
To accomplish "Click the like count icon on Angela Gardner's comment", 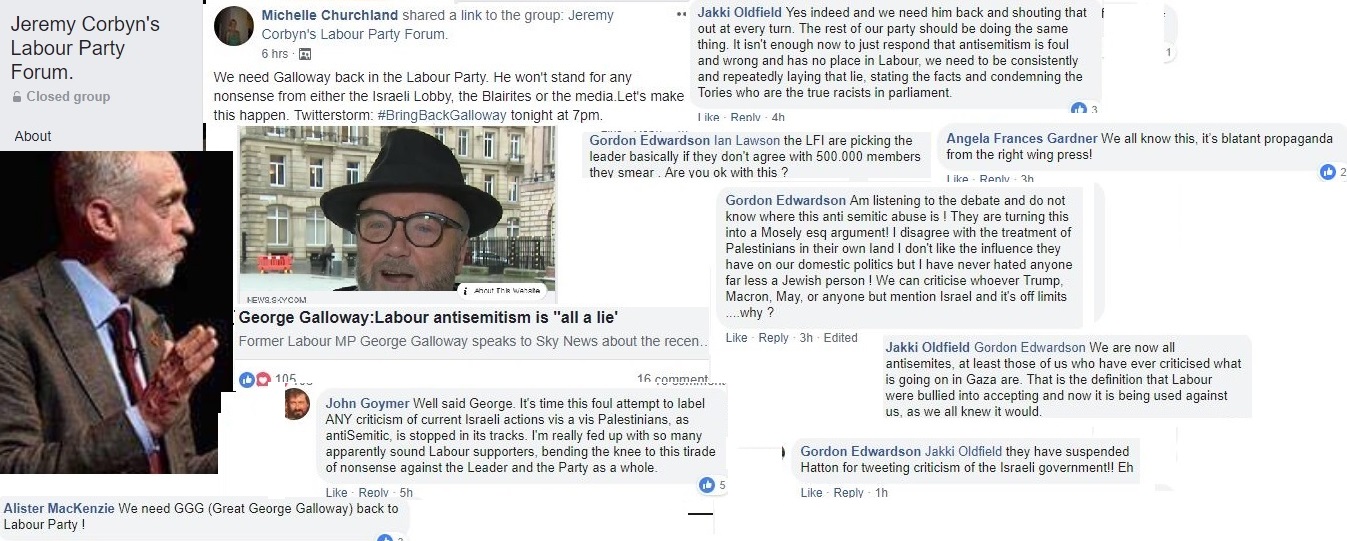I will coord(1328,172).
